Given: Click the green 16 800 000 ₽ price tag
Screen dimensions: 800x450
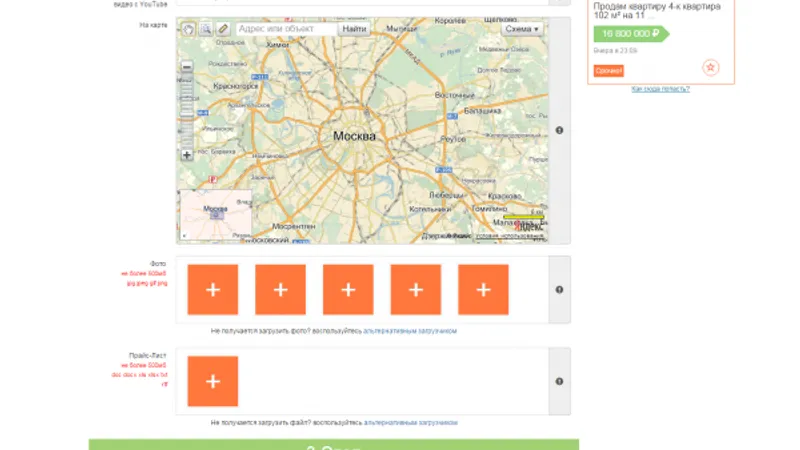Looking at the screenshot, I should pos(631,34).
